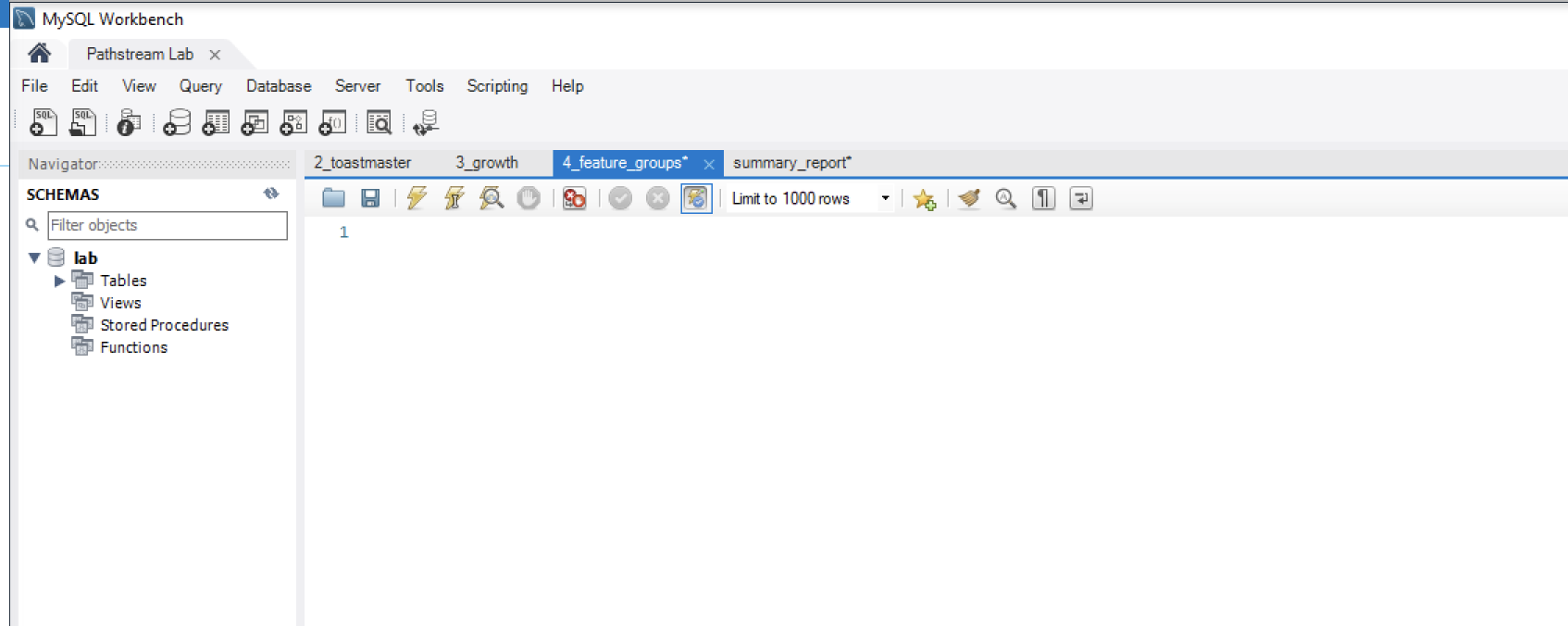Viewport: 1568px width, 626px height.
Task: Open the Query menu
Action: click(x=200, y=86)
